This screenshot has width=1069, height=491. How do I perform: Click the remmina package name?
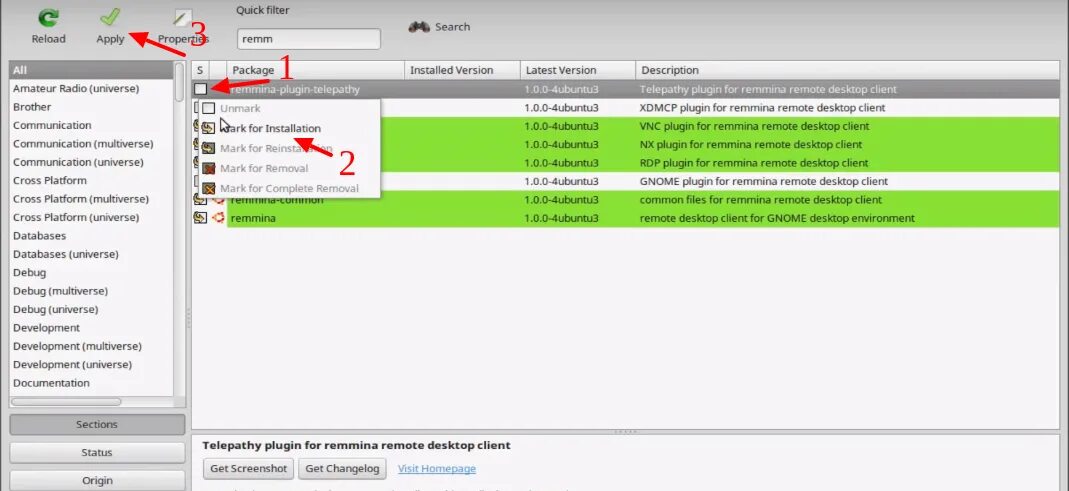(253, 218)
